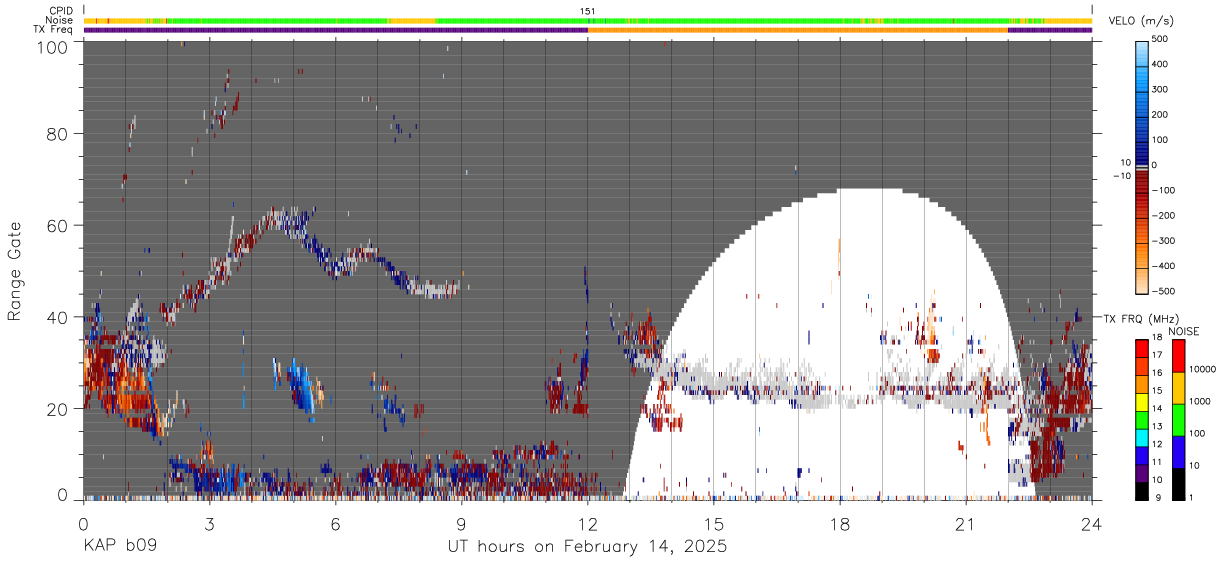This screenshot has height=567, width=1228.
Task: Click the TX FRQ color bar legend
Action: [x=1142, y=419]
